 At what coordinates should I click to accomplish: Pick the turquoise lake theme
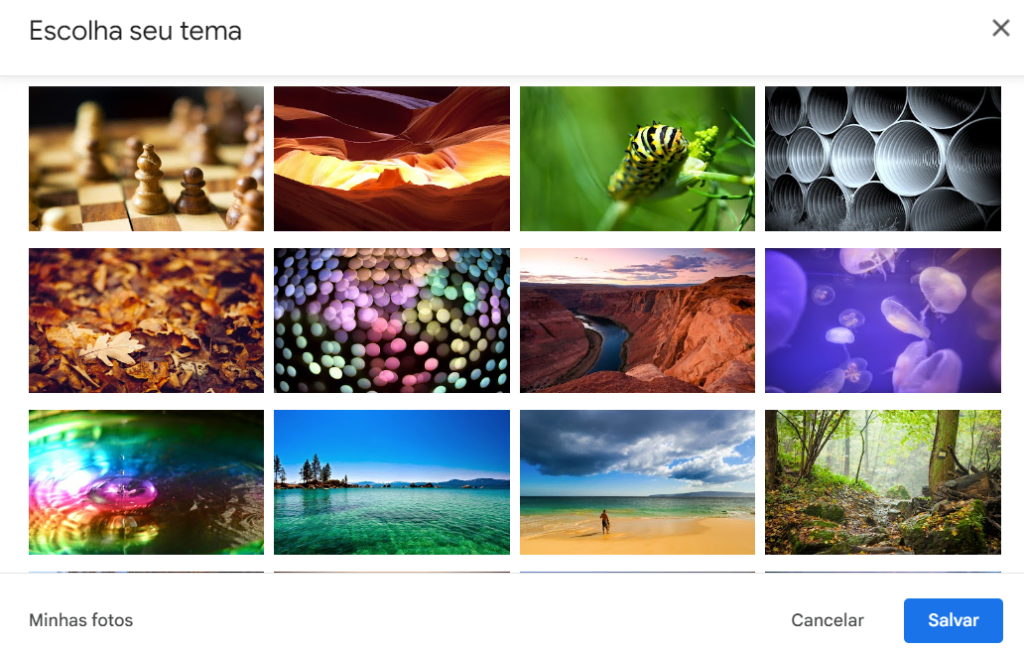(392, 482)
